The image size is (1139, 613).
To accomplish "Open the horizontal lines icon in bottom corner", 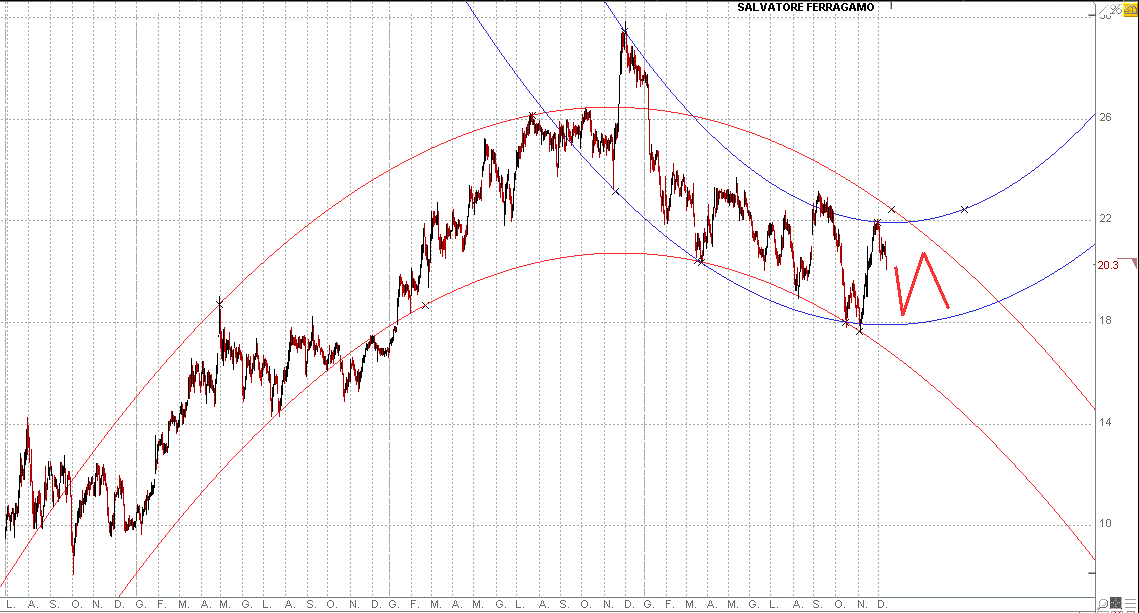I will (1130, 603).
